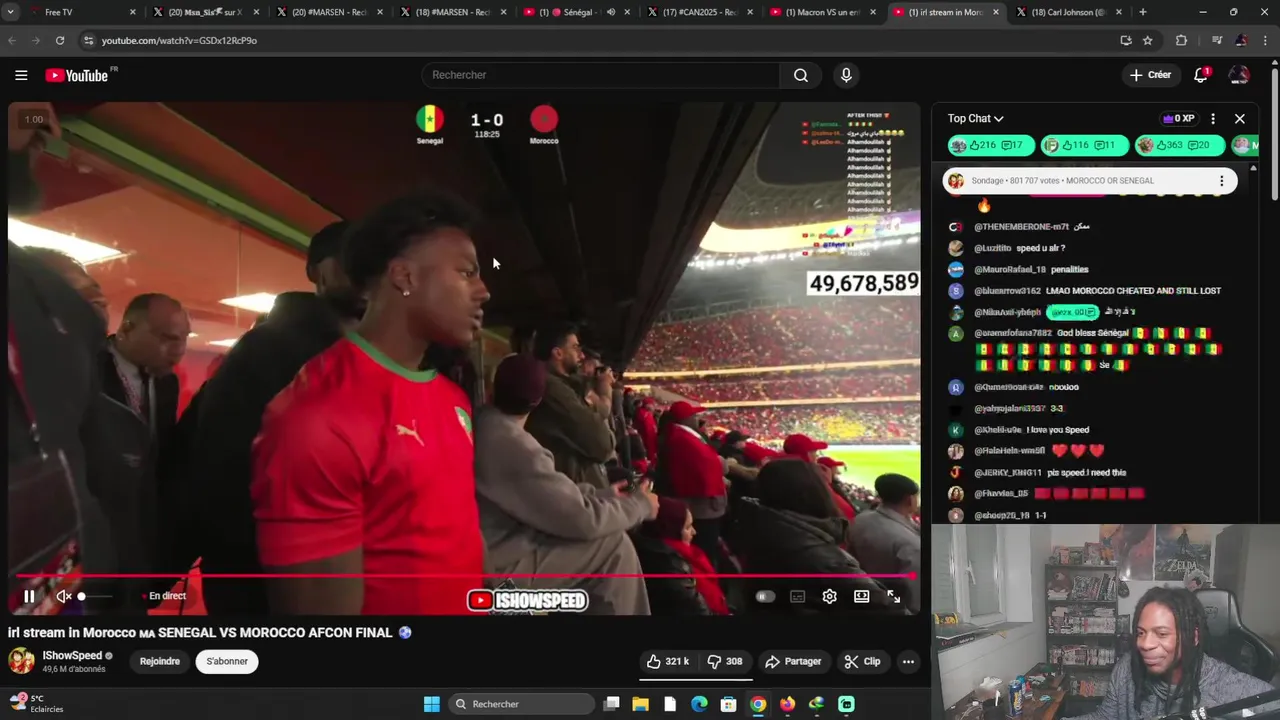The width and height of the screenshot is (1280, 720).
Task: Share the video via Partager
Action: click(793, 661)
